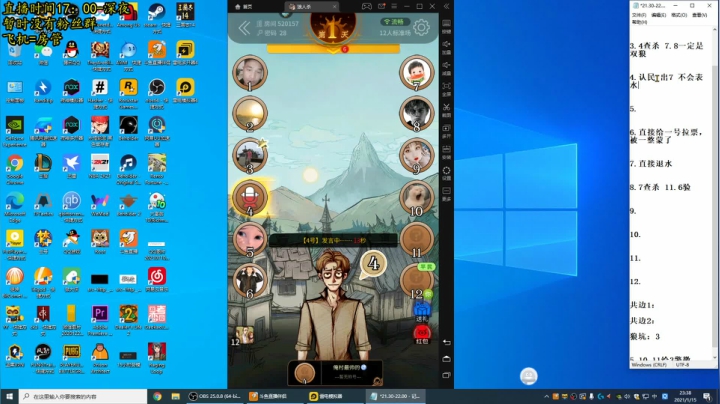Open the Steam desktop shortcut
The height and width of the screenshot is (404, 720).
[157, 17]
